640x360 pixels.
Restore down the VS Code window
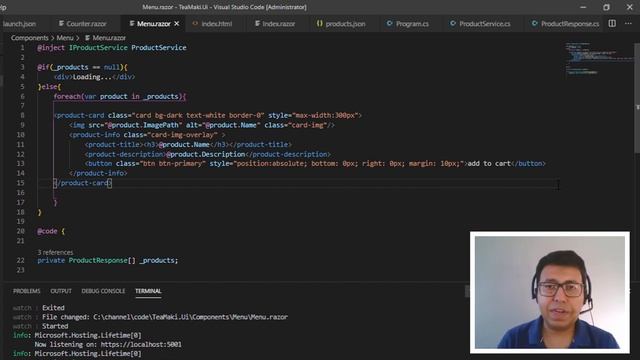[x=606, y=7]
